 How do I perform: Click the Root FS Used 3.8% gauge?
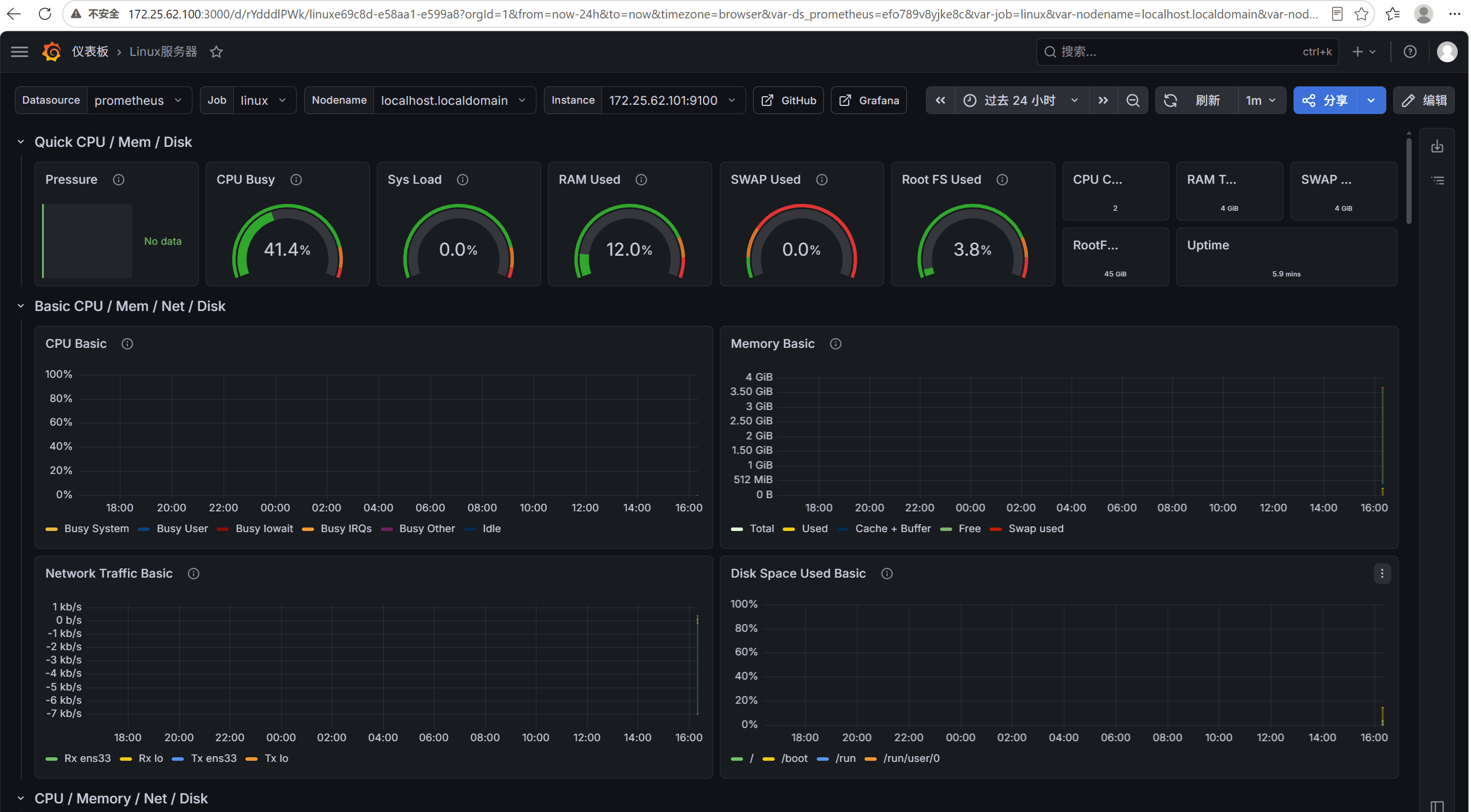coord(973,242)
